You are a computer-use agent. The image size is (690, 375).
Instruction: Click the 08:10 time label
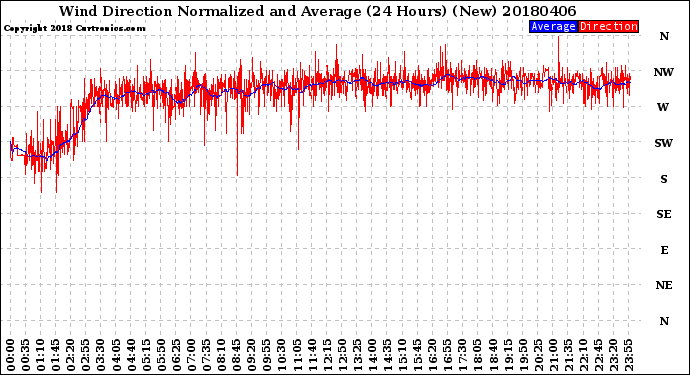pyautogui.click(x=222, y=355)
